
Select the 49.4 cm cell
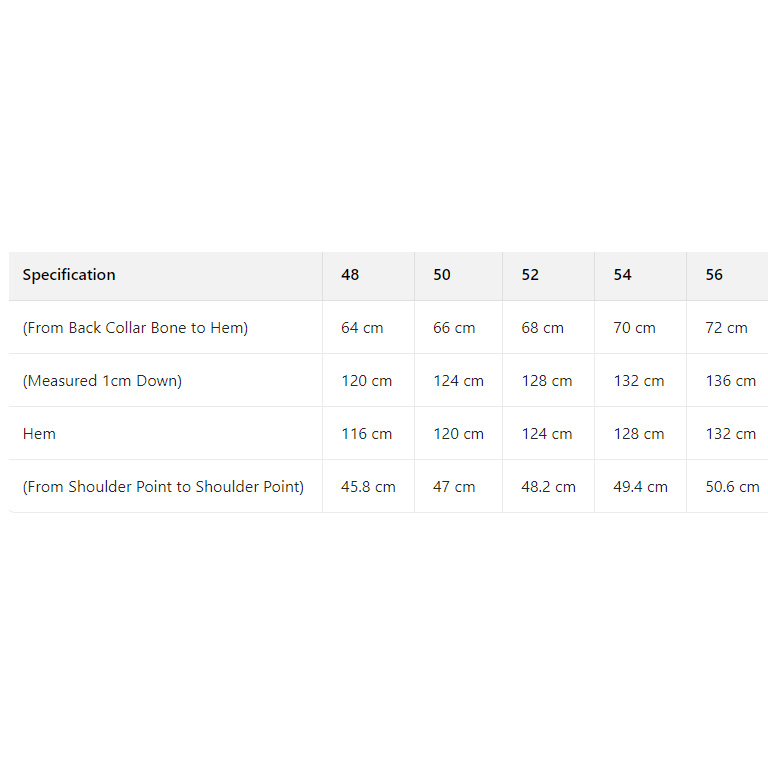(x=640, y=487)
